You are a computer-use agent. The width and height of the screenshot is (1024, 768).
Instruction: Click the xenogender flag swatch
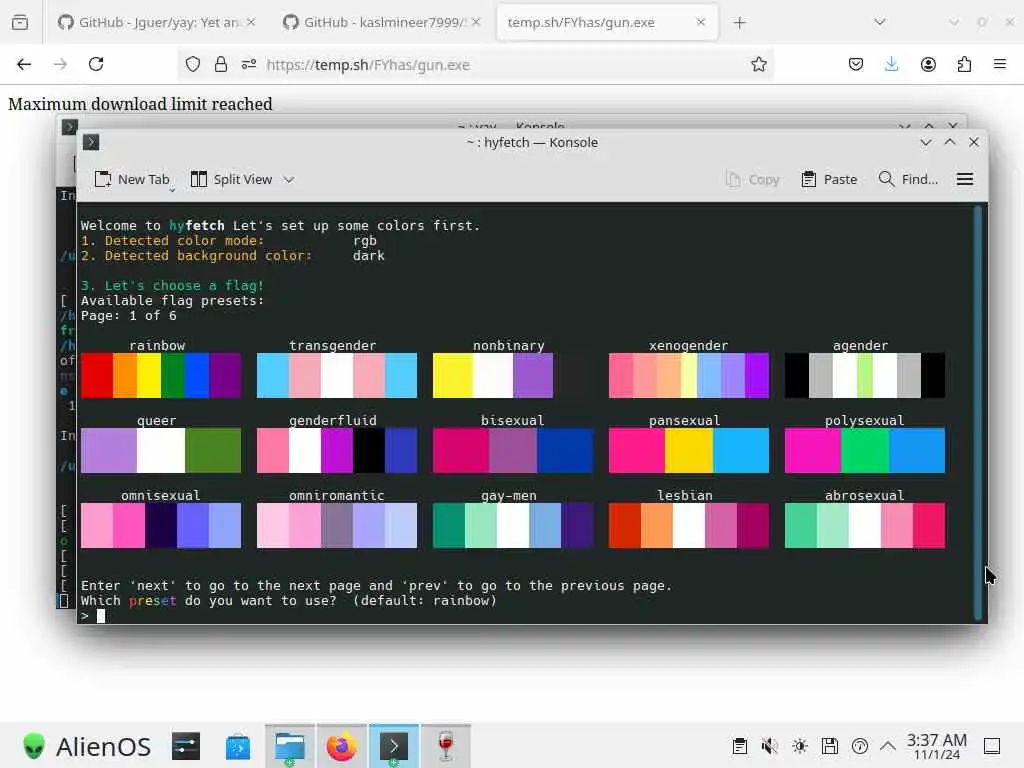[688, 376]
